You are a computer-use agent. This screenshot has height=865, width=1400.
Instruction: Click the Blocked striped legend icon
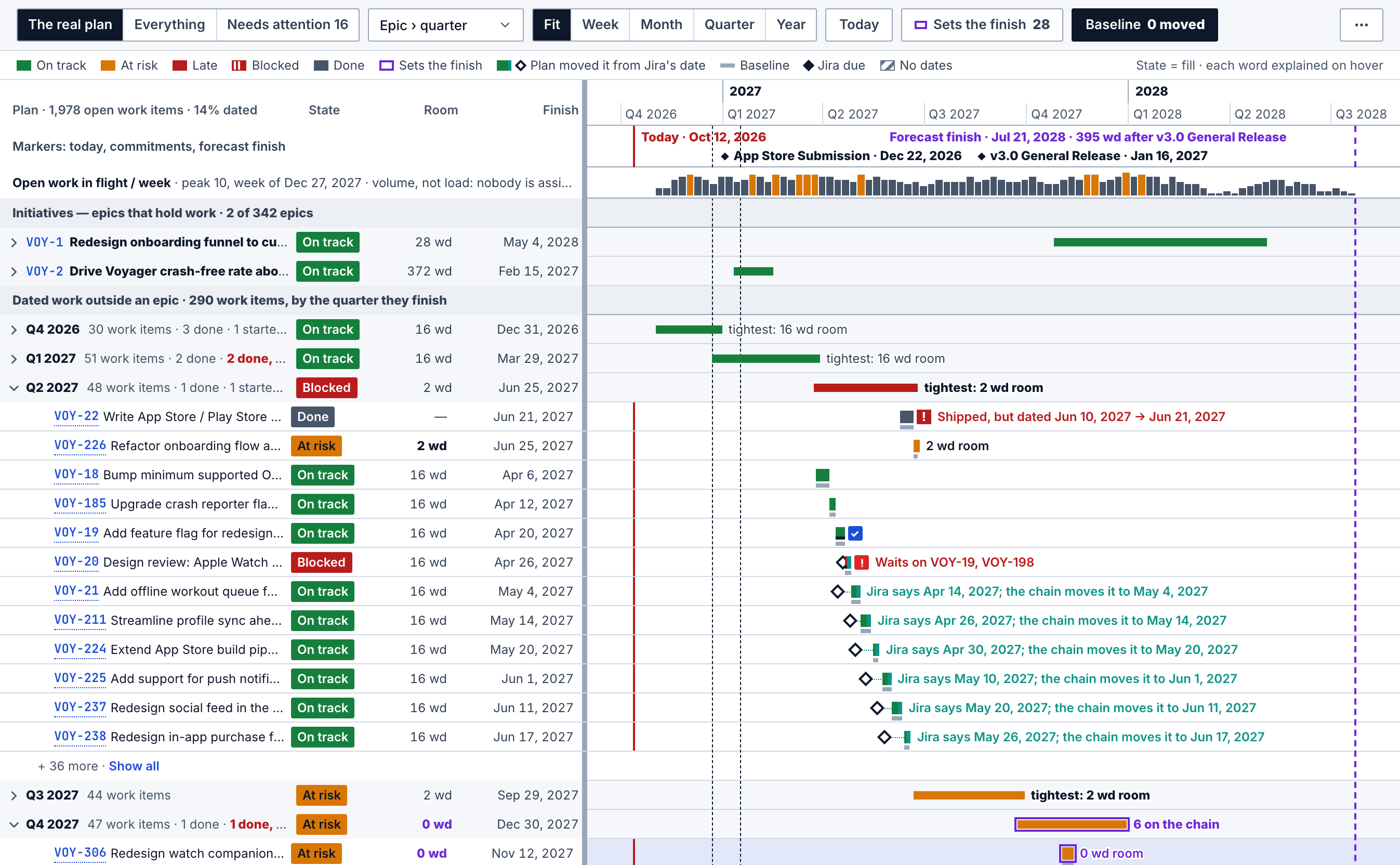pos(239,65)
